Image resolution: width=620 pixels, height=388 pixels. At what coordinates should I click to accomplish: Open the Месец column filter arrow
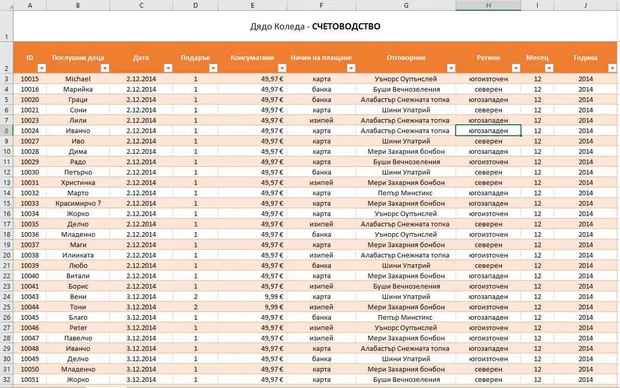click(x=549, y=68)
